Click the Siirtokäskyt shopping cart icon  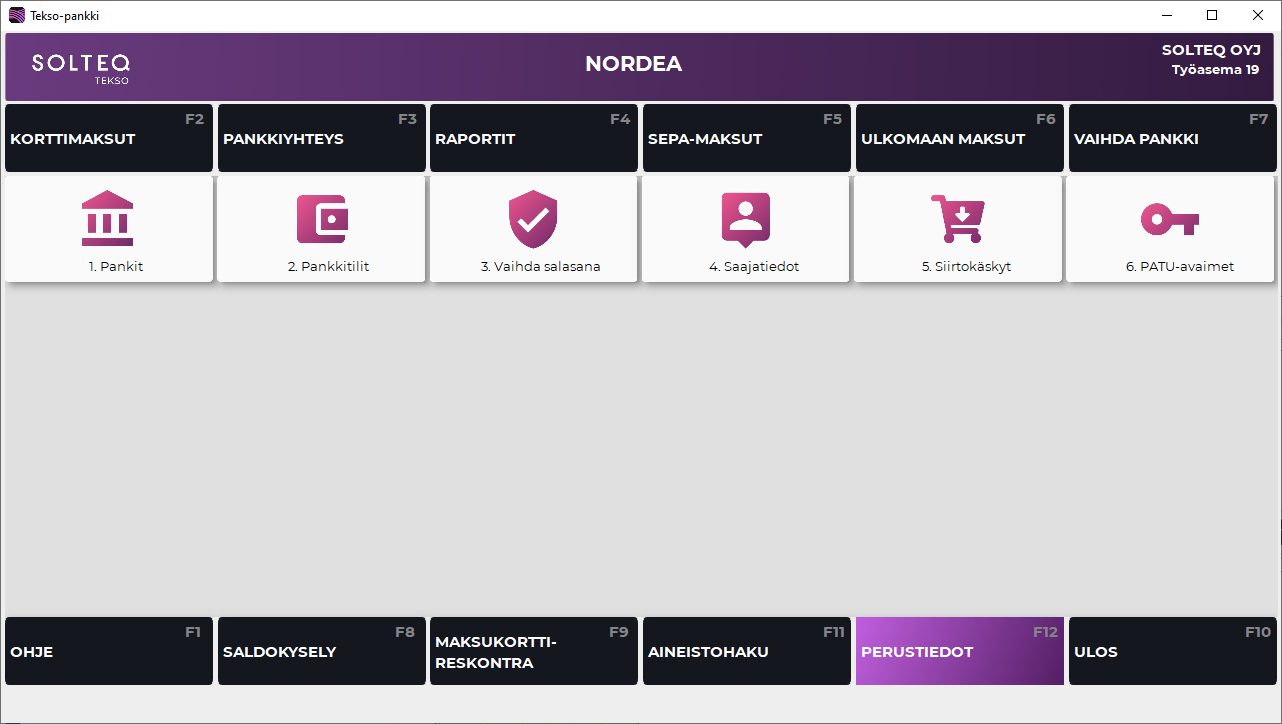pos(958,218)
